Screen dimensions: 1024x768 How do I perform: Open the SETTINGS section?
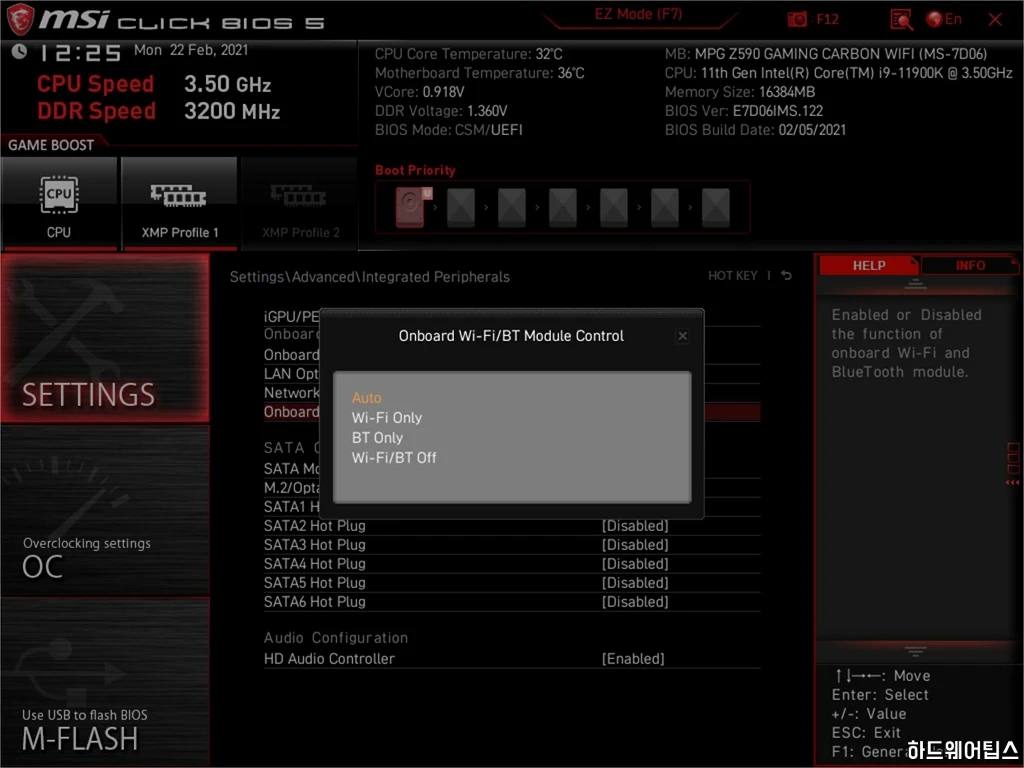click(x=105, y=338)
